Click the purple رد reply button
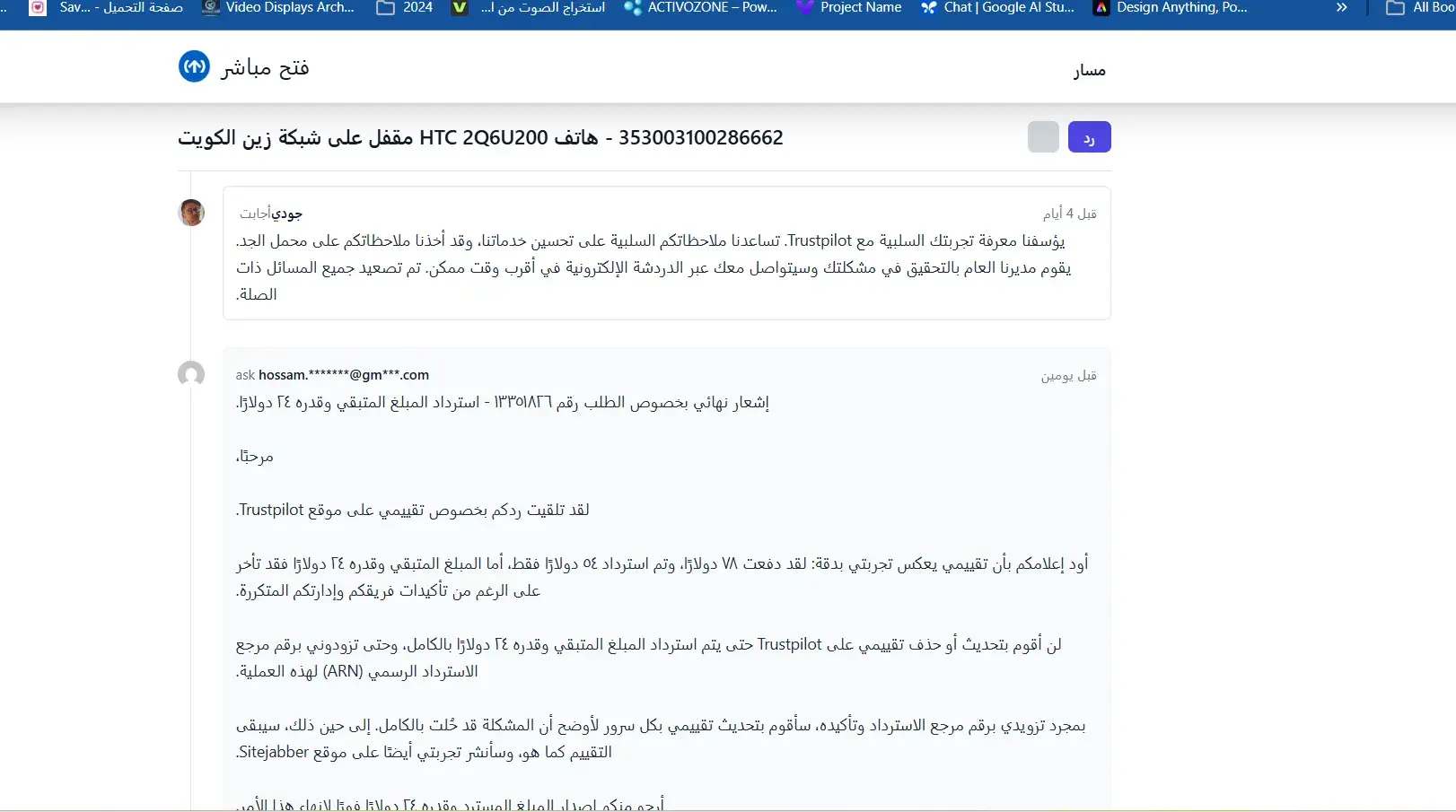The height and width of the screenshot is (812, 1456). click(1090, 137)
